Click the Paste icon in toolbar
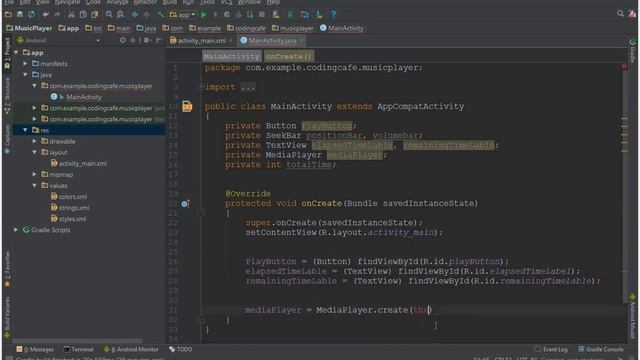This screenshot has width=640, height=360. [95, 15]
